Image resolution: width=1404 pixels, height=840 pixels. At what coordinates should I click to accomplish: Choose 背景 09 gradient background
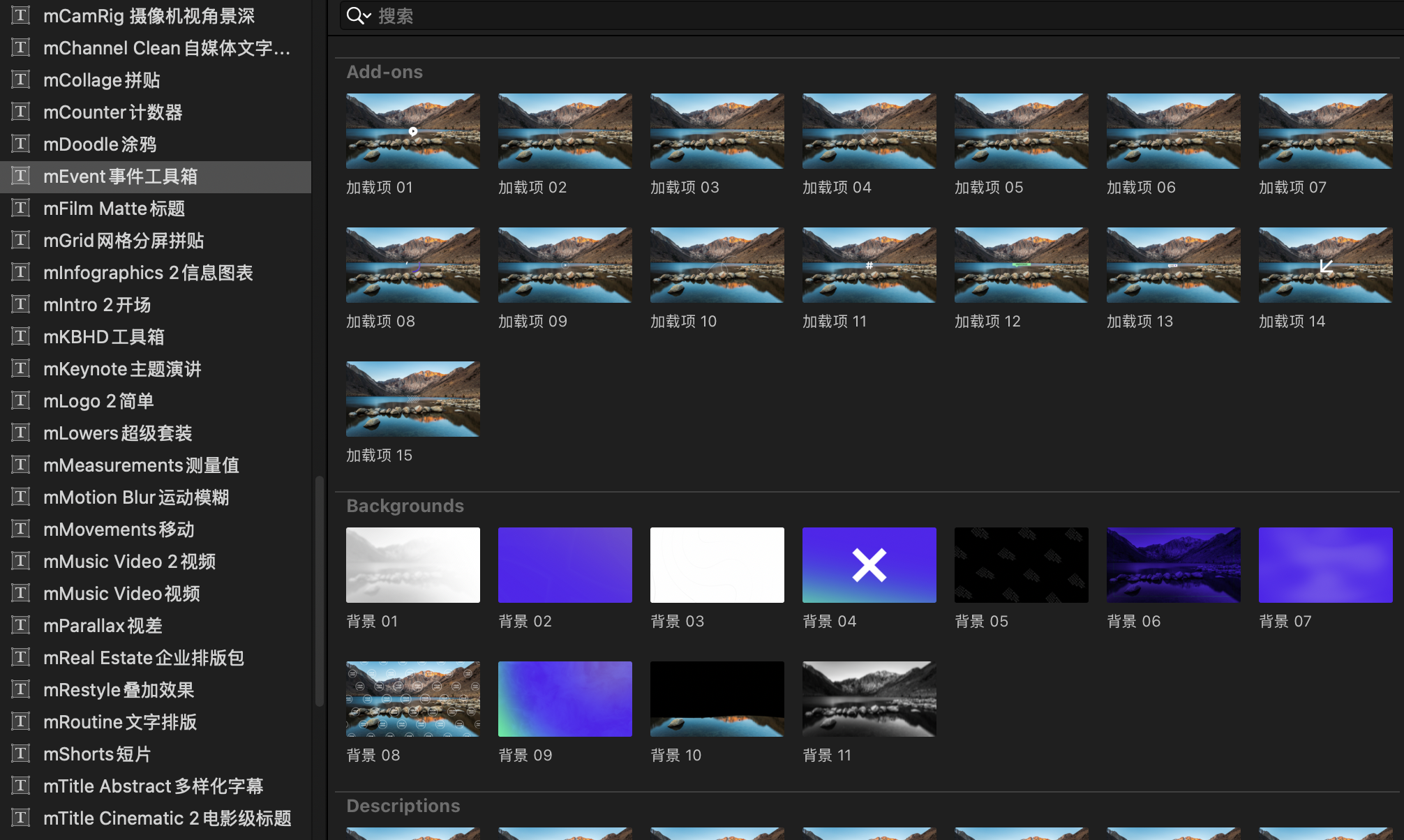click(565, 699)
